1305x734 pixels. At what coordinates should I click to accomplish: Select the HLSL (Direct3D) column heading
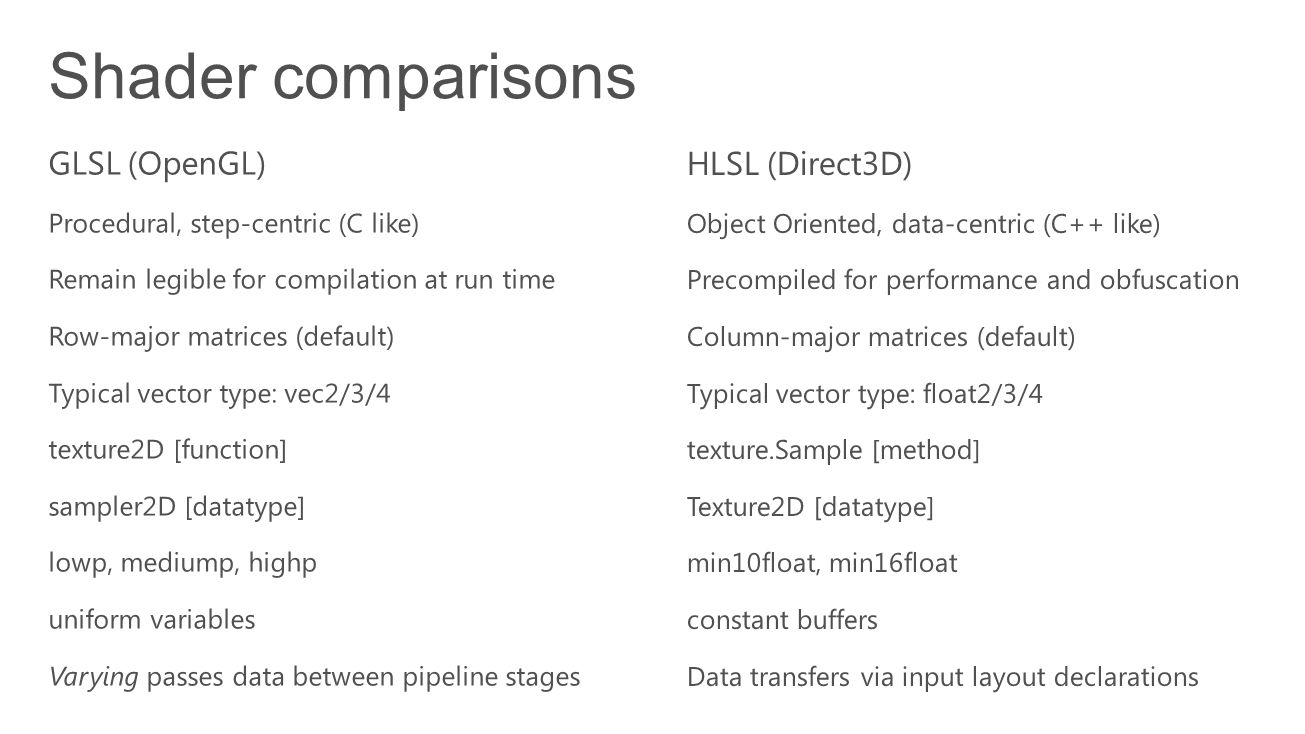click(x=799, y=164)
